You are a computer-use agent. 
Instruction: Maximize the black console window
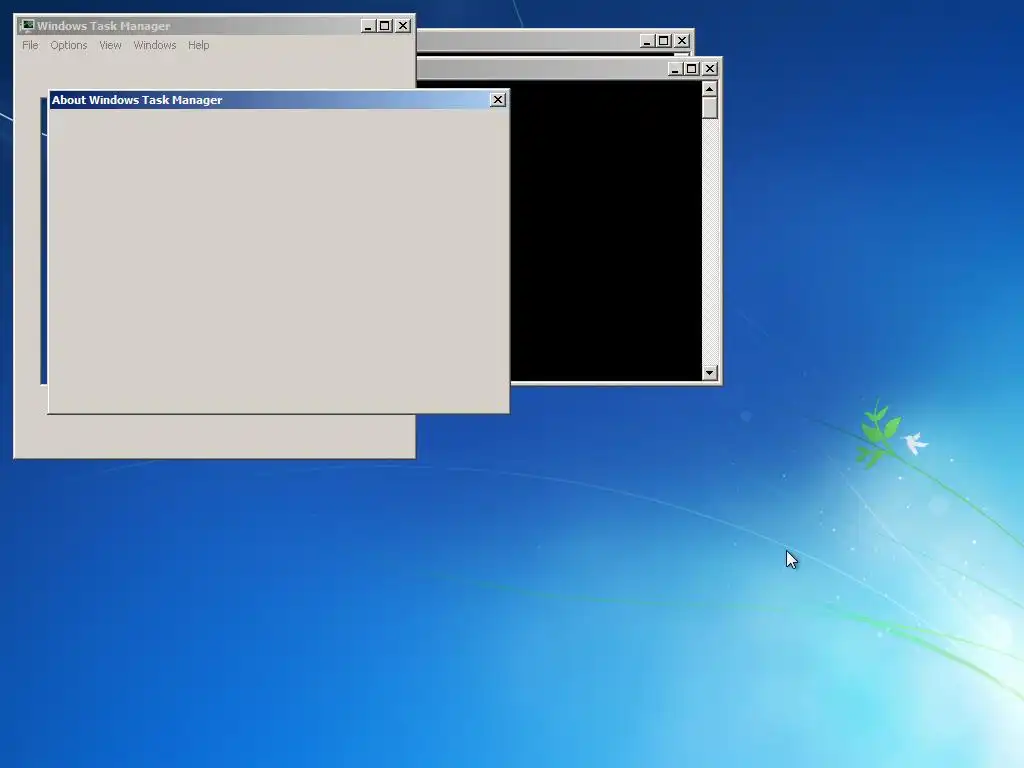[692, 69]
